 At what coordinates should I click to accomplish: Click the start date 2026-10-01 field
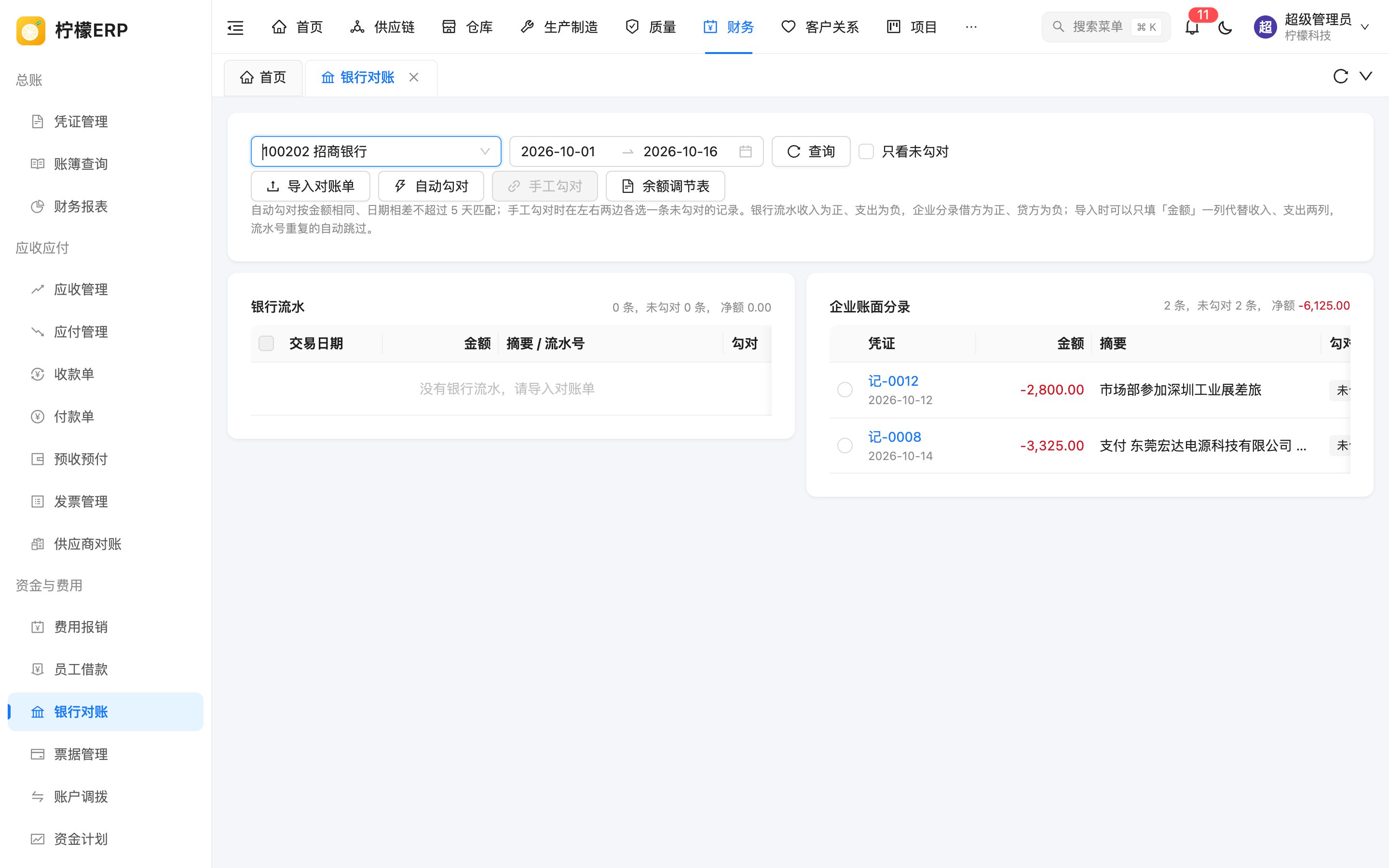pos(558,151)
